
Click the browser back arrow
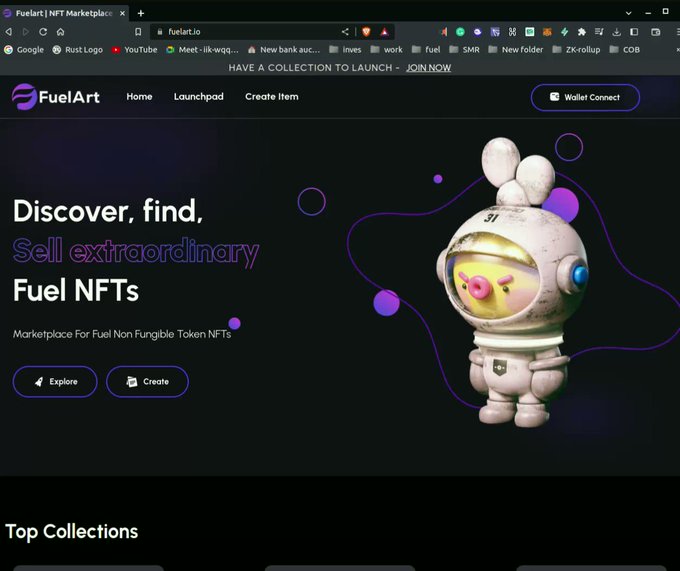[8, 32]
